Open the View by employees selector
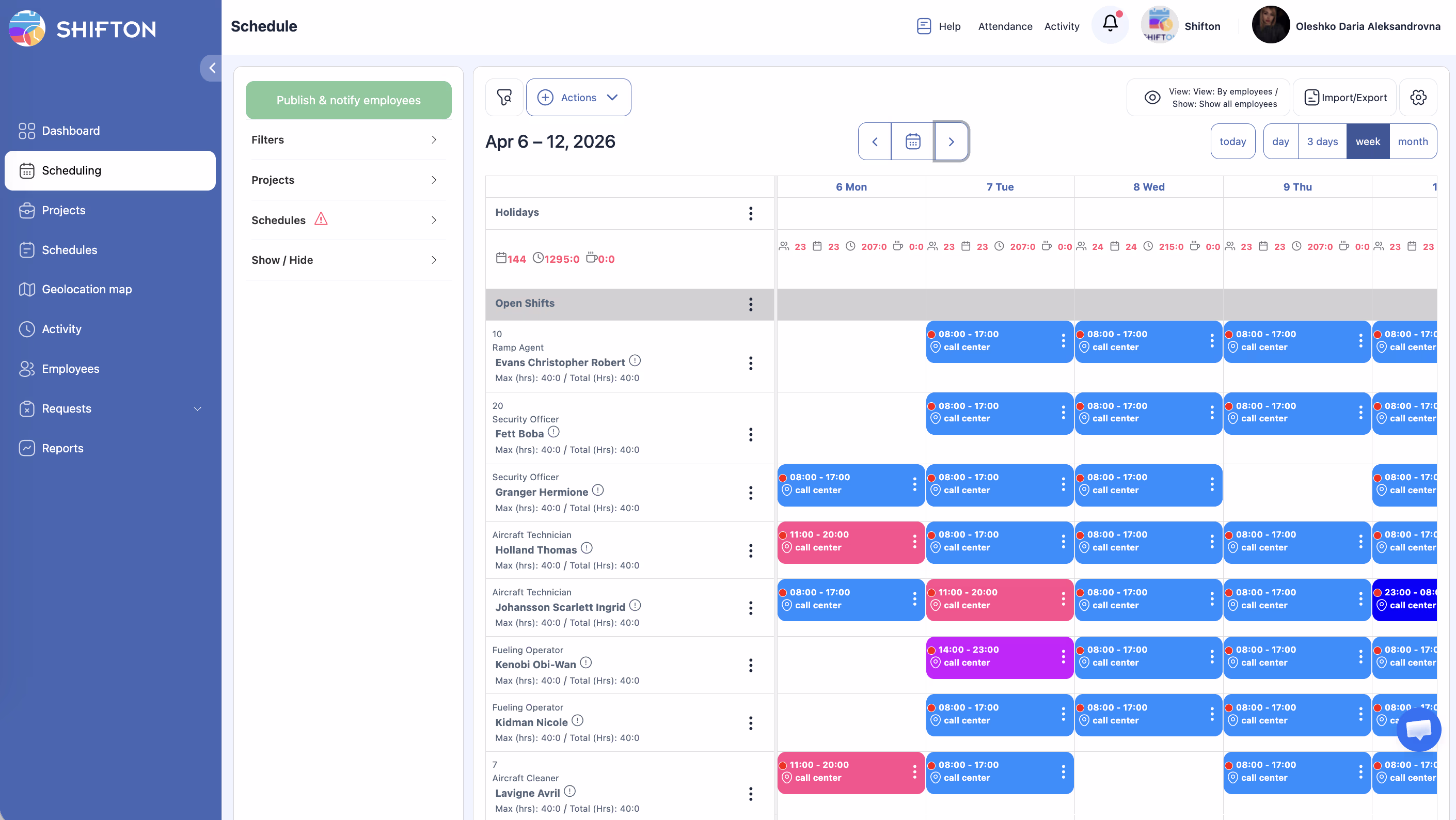 pos(1209,97)
